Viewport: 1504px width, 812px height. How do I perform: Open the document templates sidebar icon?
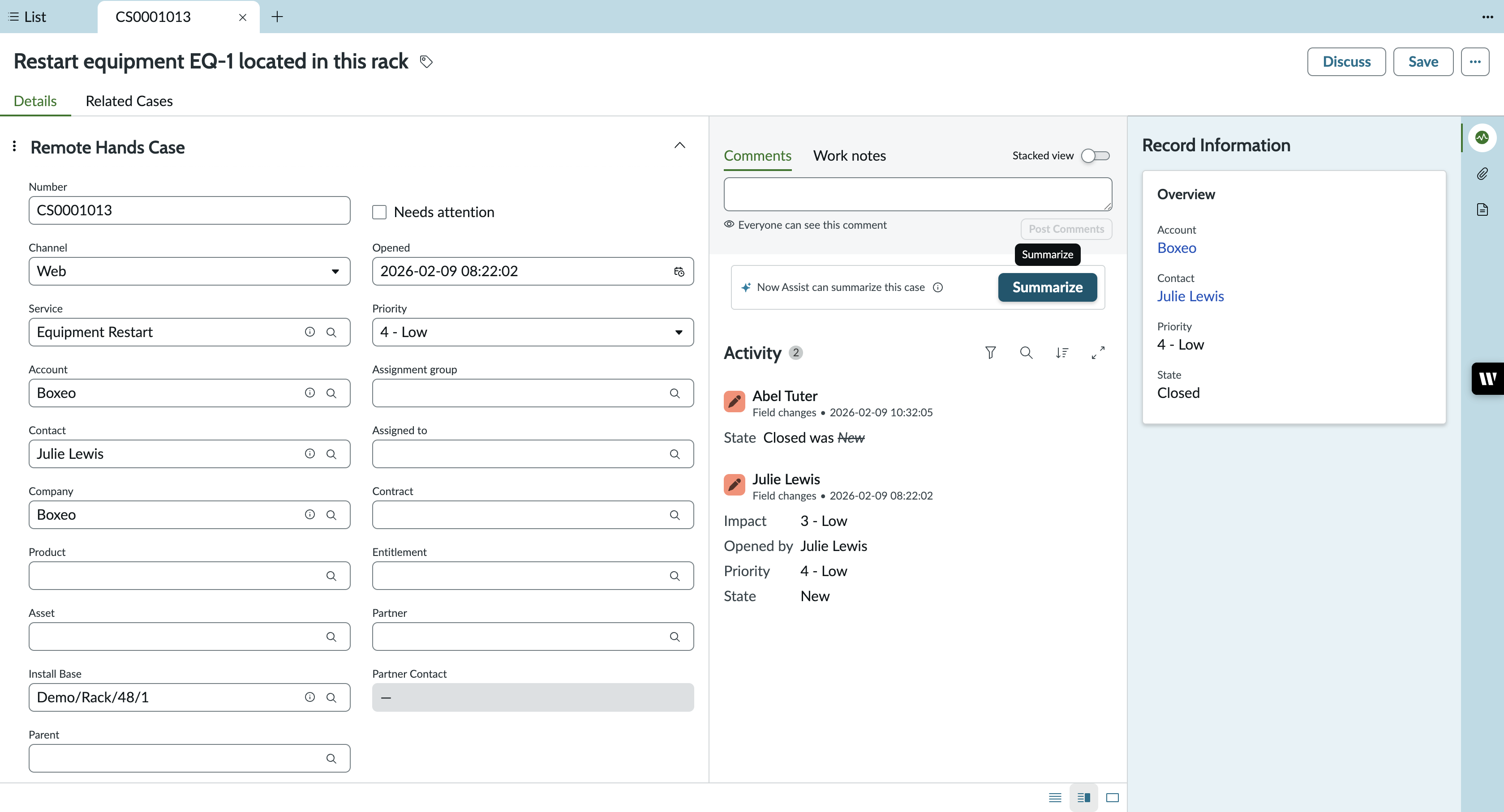coord(1482,209)
